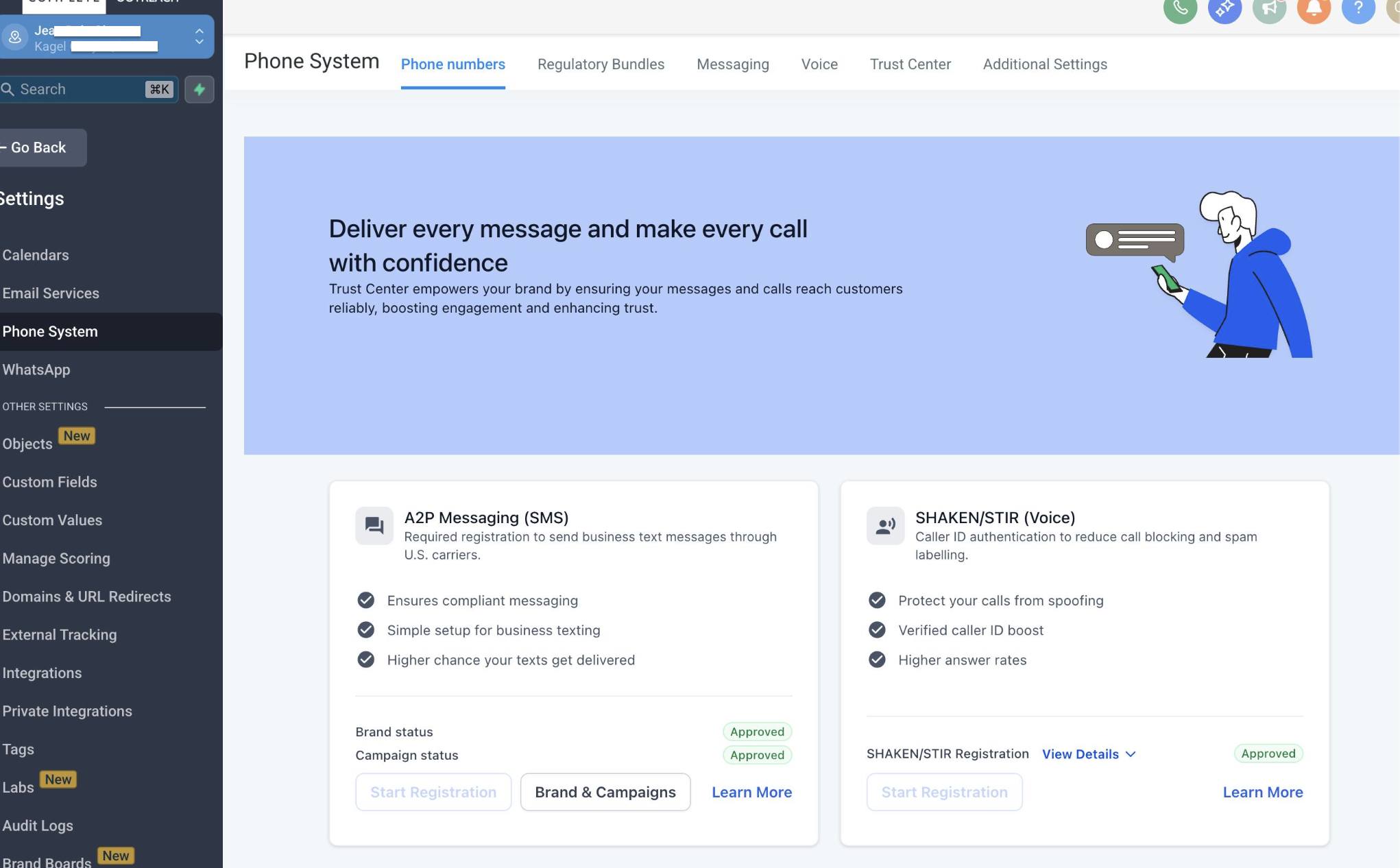This screenshot has height=868, width=1400.
Task: Open WhatsApp settings in the sidebar
Action: [36, 370]
